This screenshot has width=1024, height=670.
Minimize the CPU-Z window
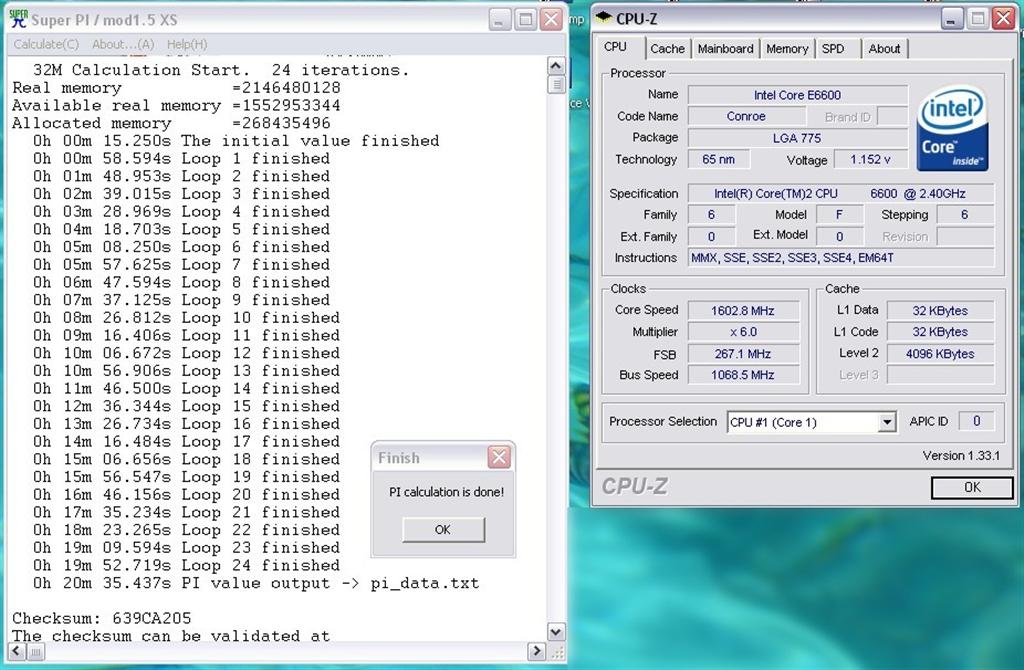[952, 19]
